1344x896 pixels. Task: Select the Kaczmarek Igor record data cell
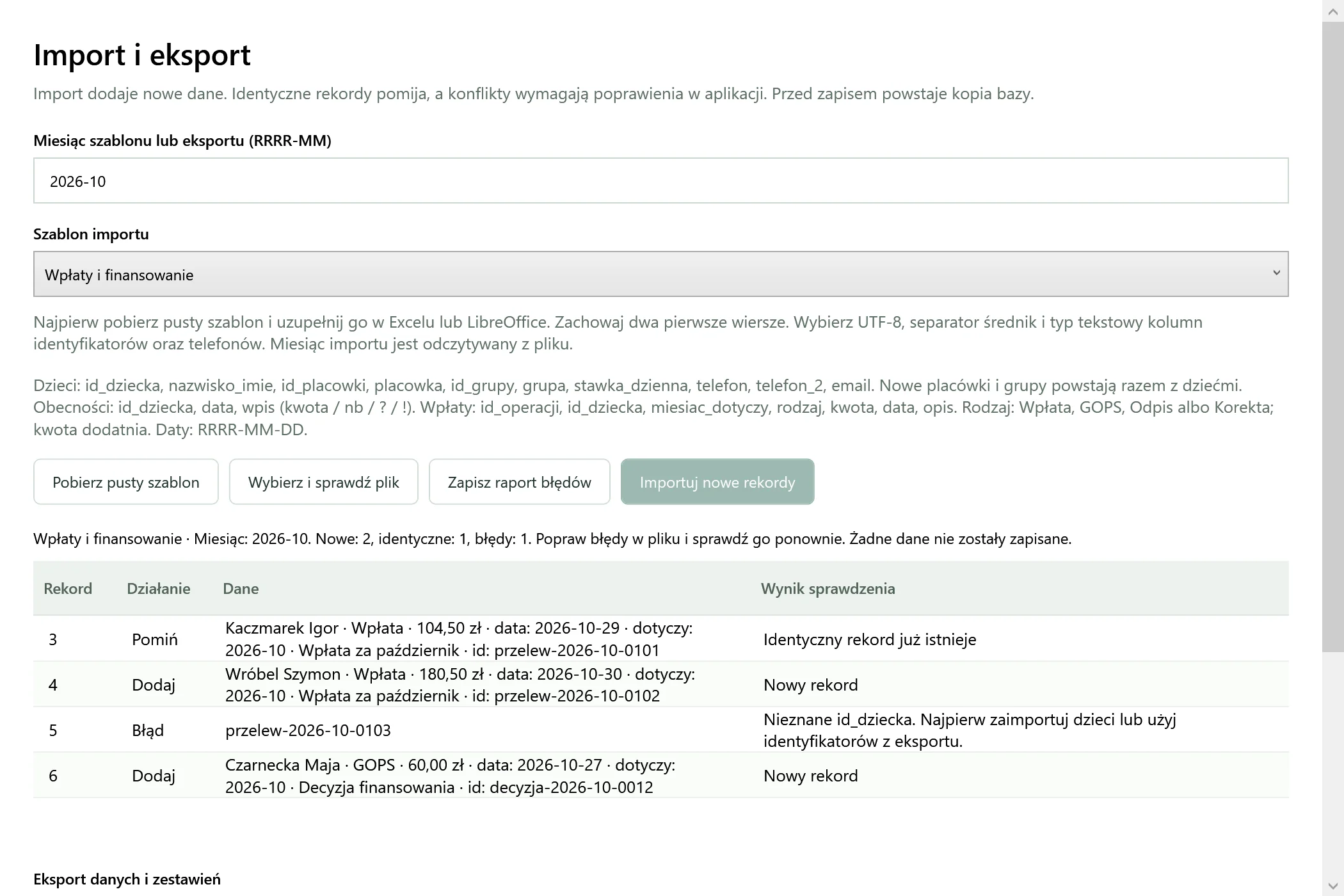pyautogui.click(x=459, y=639)
